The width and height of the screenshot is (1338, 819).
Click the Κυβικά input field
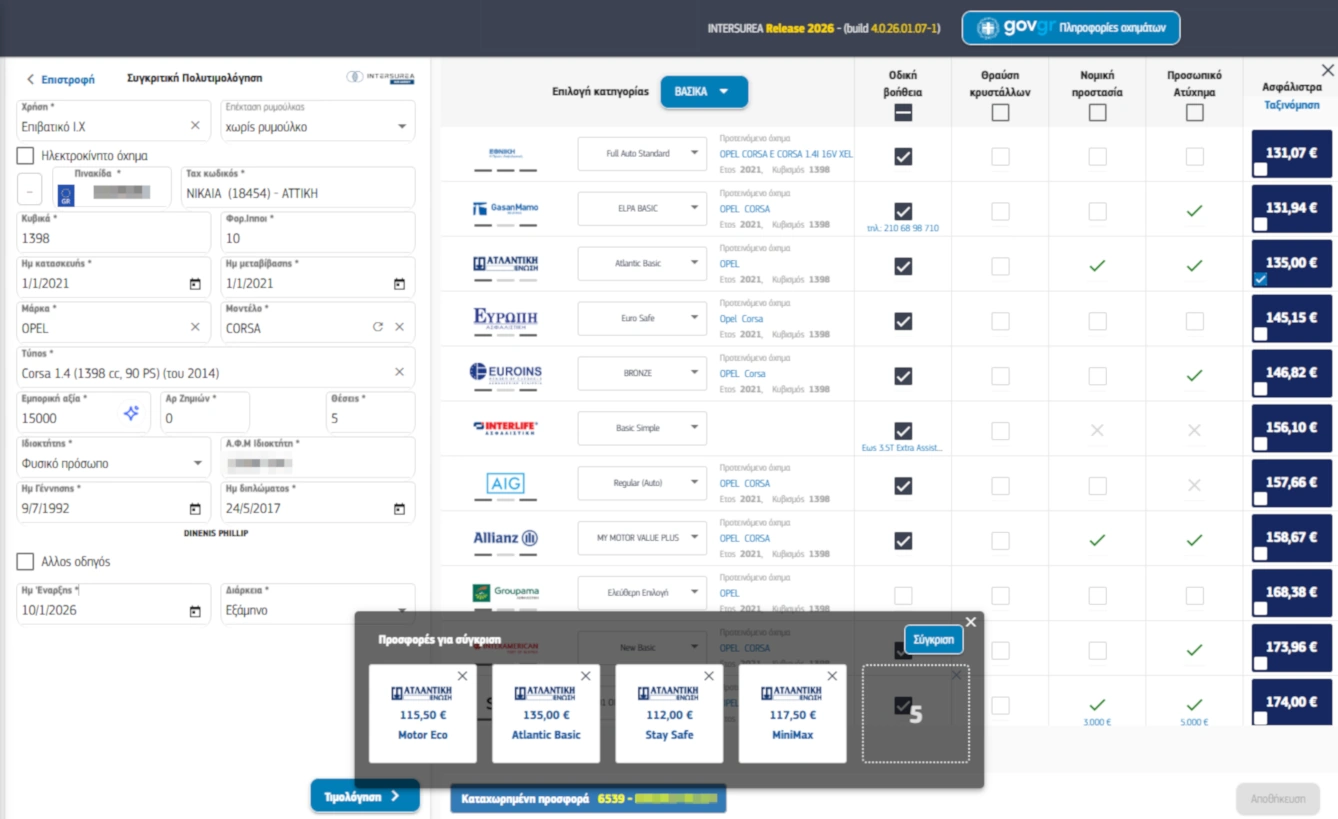[x=114, y=238]
